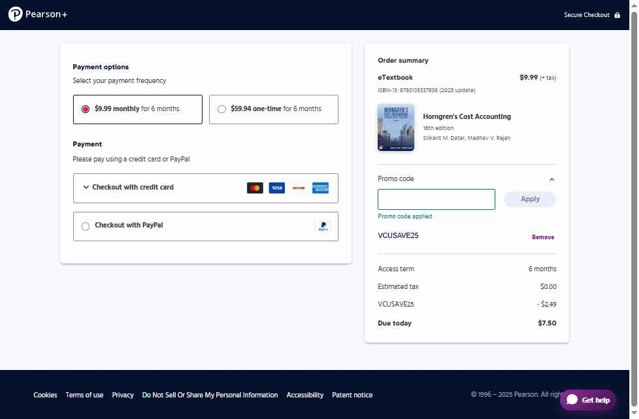This screenshot has width=639, height=419.
Task: Click the Promo code applied message
Action: (x=405, y=216)
